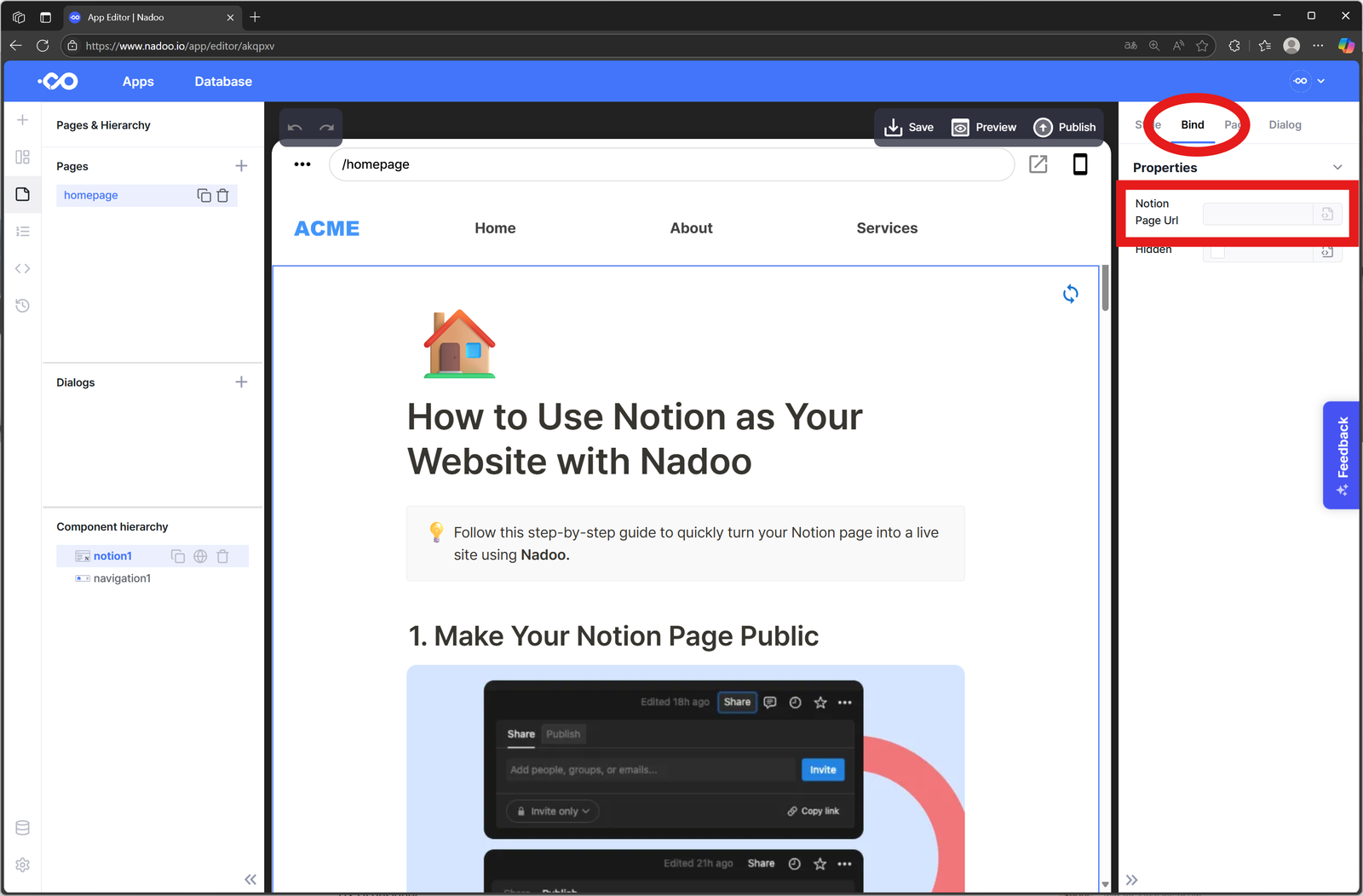
Task: Select navigation1 in component hierarchy
Action: point(122,578)
